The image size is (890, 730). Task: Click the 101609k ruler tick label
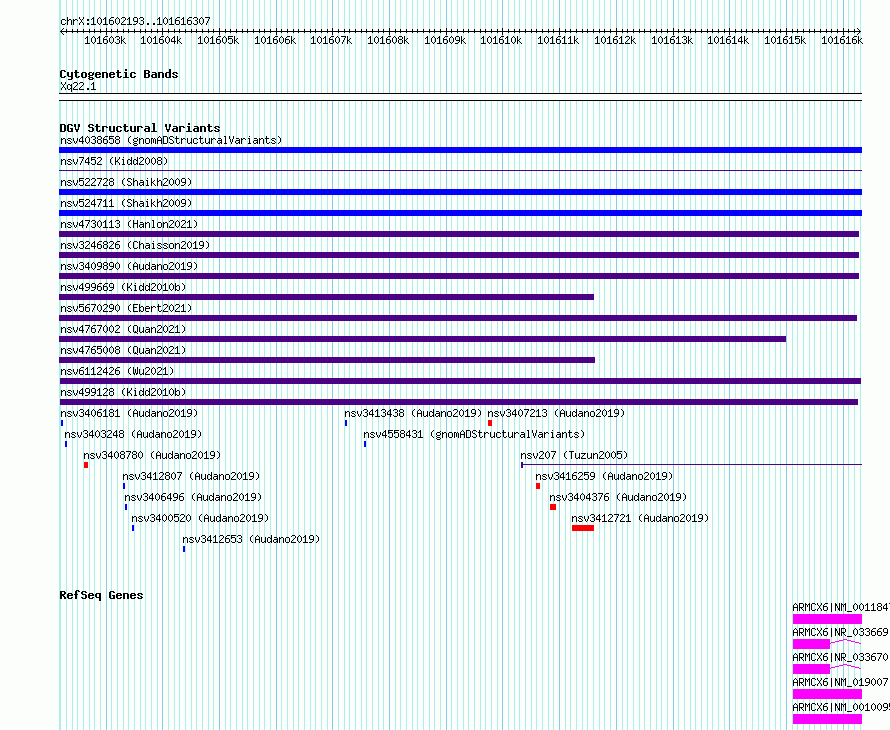point(445,40)
